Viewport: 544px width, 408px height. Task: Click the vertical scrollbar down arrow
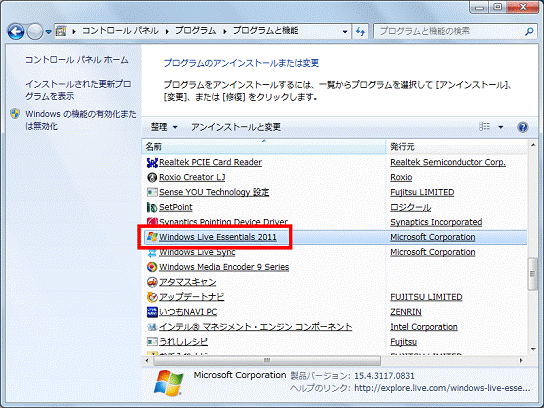tap(533, 349)
